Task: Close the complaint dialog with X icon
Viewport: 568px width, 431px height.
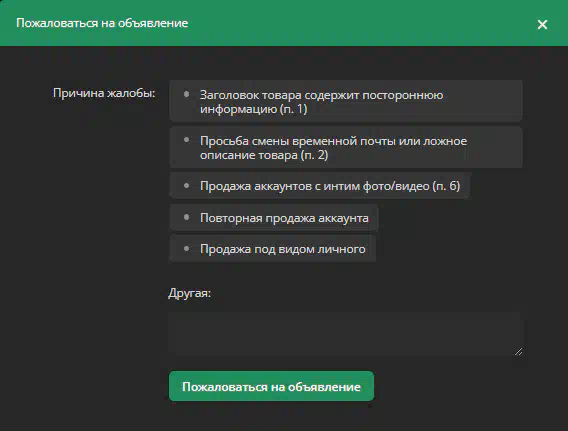Action: [542, 24]
